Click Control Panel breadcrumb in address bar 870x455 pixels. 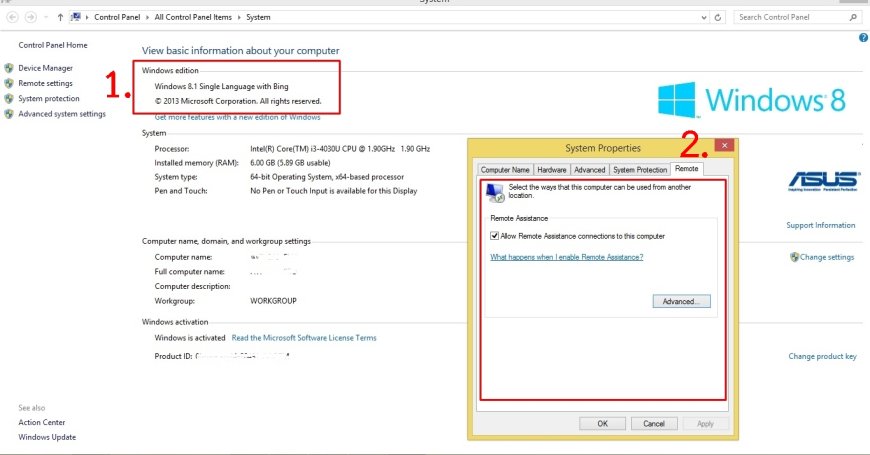point(117,17)
